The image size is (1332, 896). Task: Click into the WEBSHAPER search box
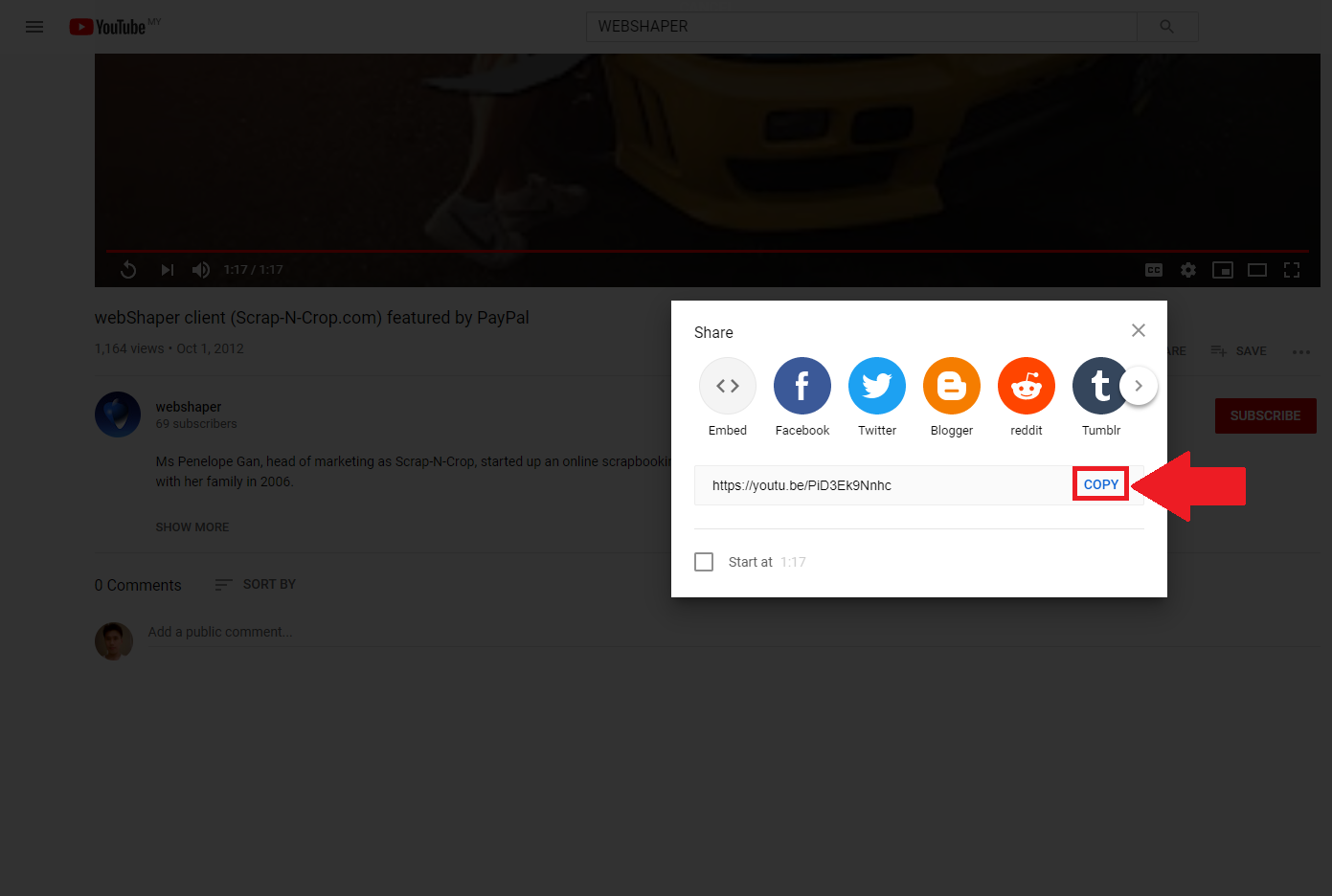(x=861, y=27)
